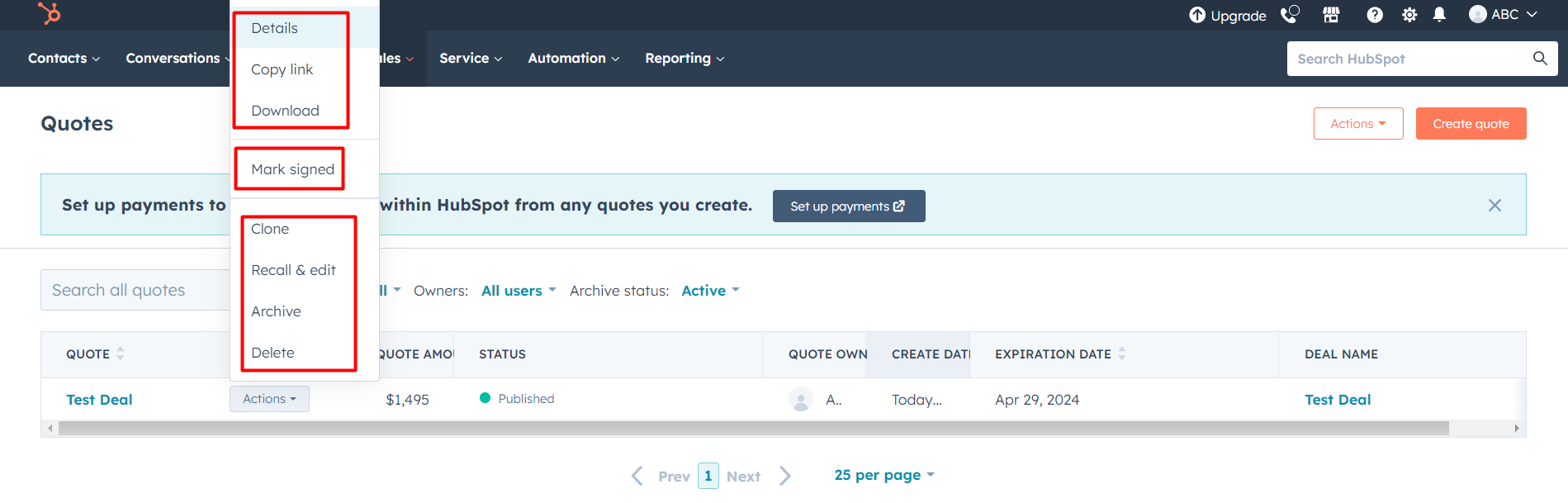Open the Test Deal deal name link
1568x503 pixels.
click(1338, 400)
